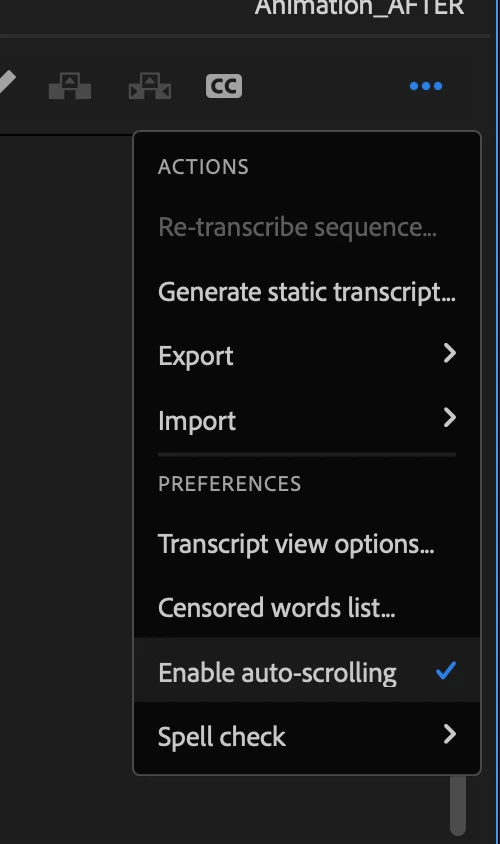The height and width of the screenshot is (844, 500).
Task: Select Generate static transcript menu entry
Action: pyautogui.click(x=307, y=292)
